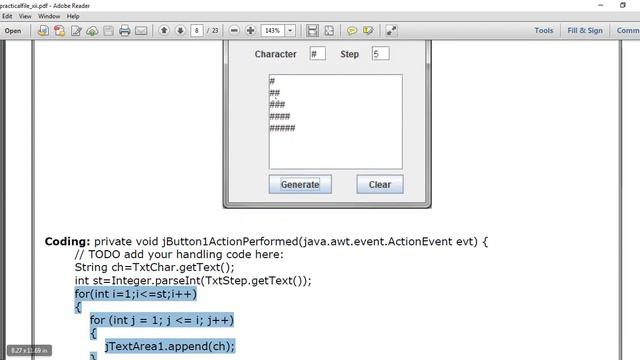Open the View menu

[x=25, y=16]
